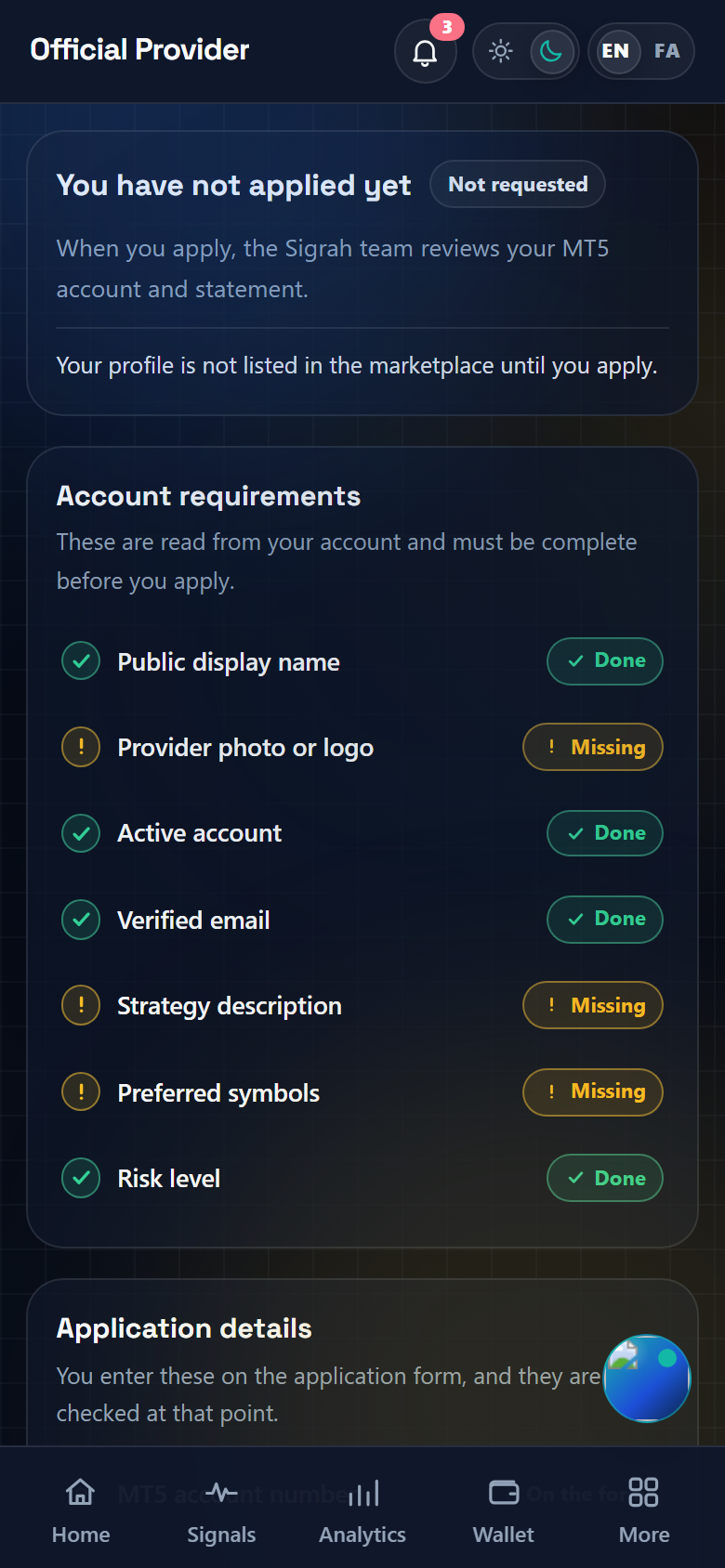Open More menu in bottom bar
Viewport: 725px width, 1568px height.
(644, 1510)
